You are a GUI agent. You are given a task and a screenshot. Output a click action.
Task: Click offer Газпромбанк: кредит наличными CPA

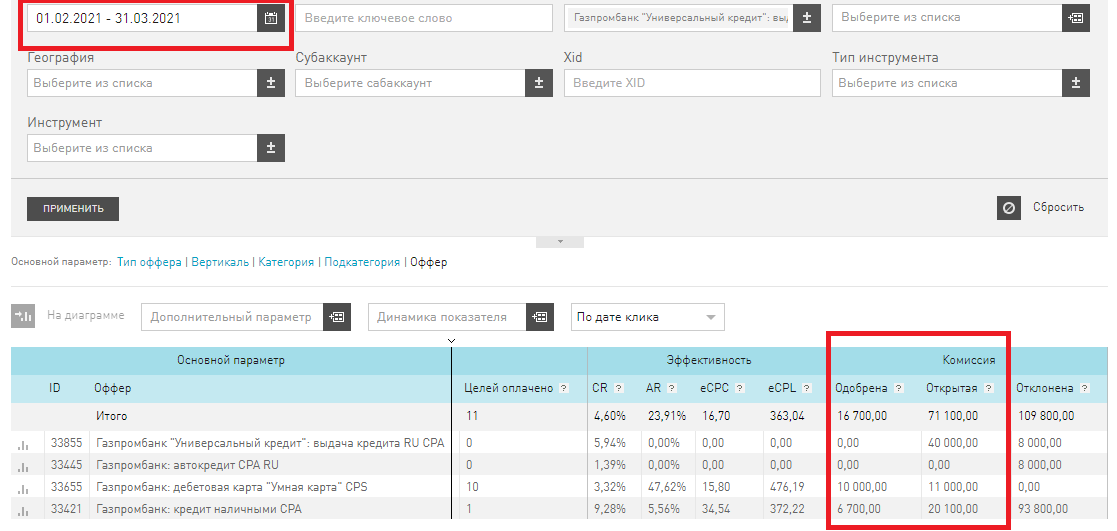pos(199,509)
